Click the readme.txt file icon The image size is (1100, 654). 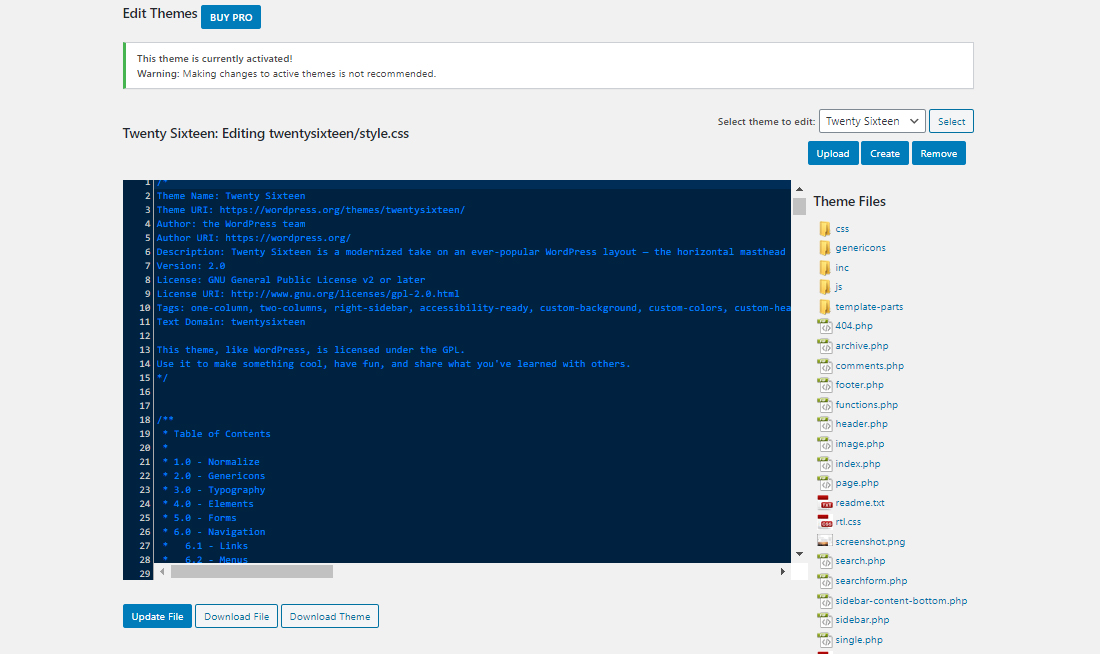coord(825,502)
